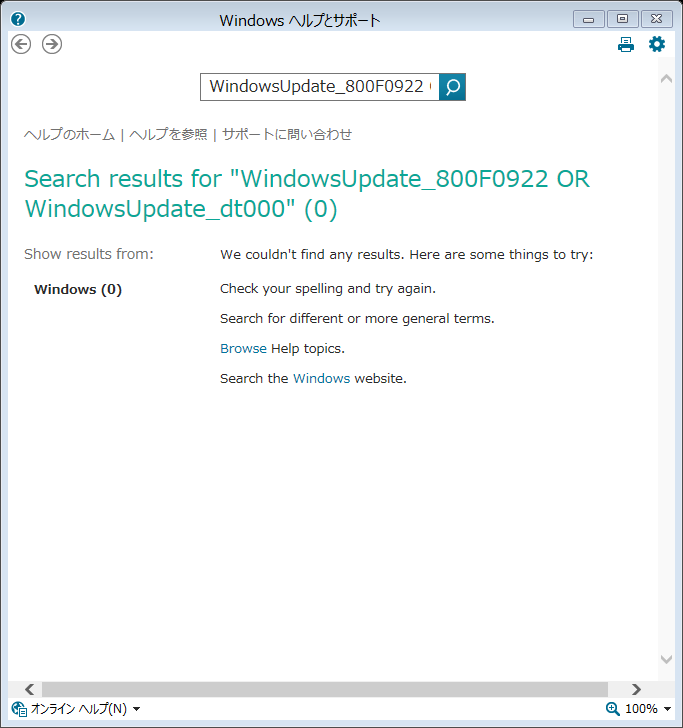Image resolution: width=683 pixels, height=728 pixels.
Task: Focus the help search text box
Action: [320, 87]
